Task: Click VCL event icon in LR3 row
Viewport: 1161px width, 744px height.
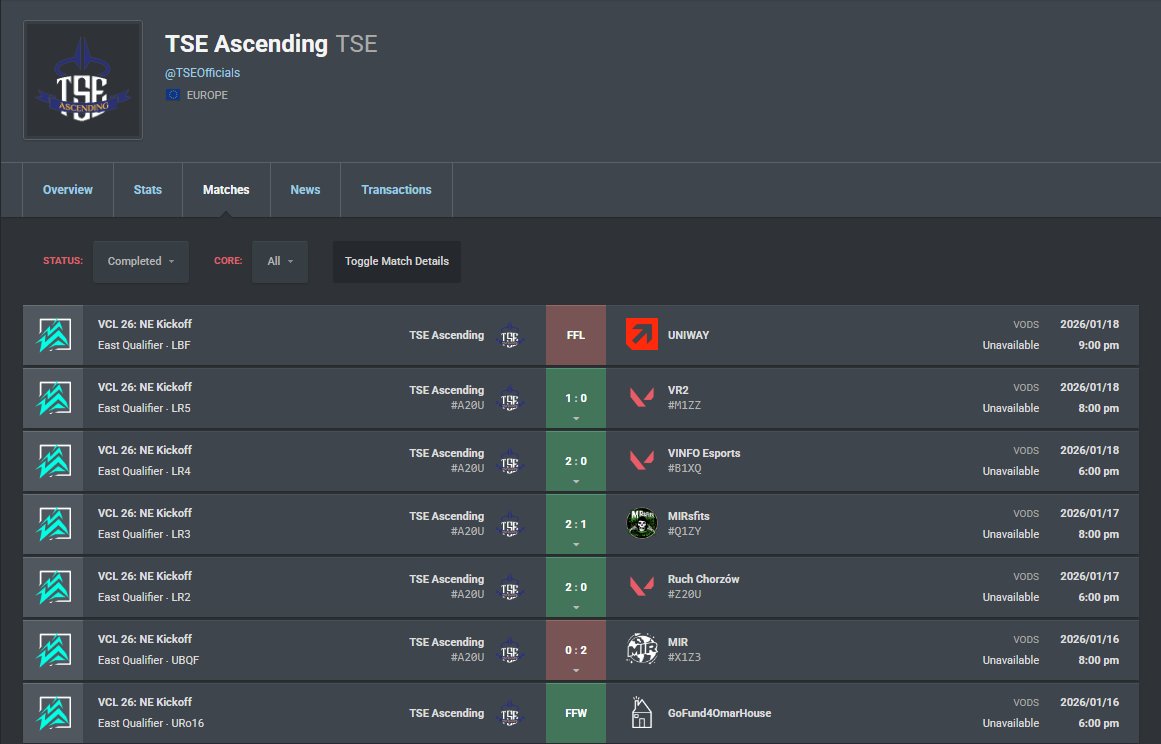Action: pyautogui.click(x=54, y=524)
